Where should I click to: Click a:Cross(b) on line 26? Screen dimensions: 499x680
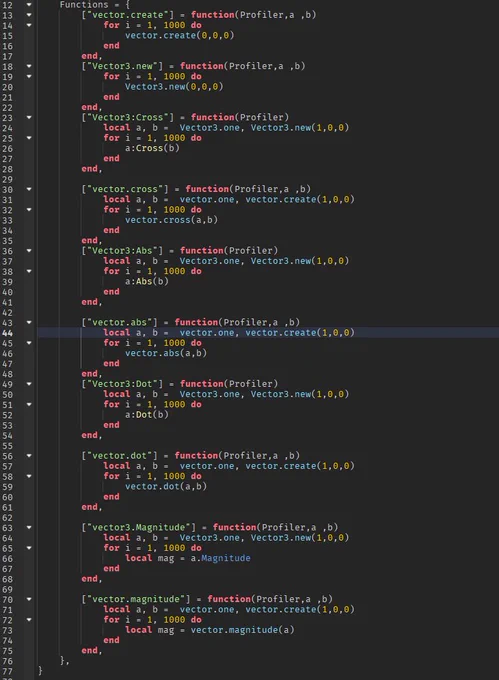click(152, 148)
